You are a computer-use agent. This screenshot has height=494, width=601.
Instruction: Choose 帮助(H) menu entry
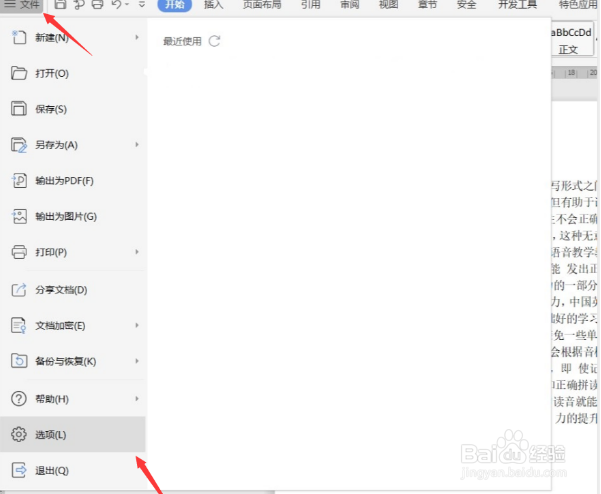point(73,399)
